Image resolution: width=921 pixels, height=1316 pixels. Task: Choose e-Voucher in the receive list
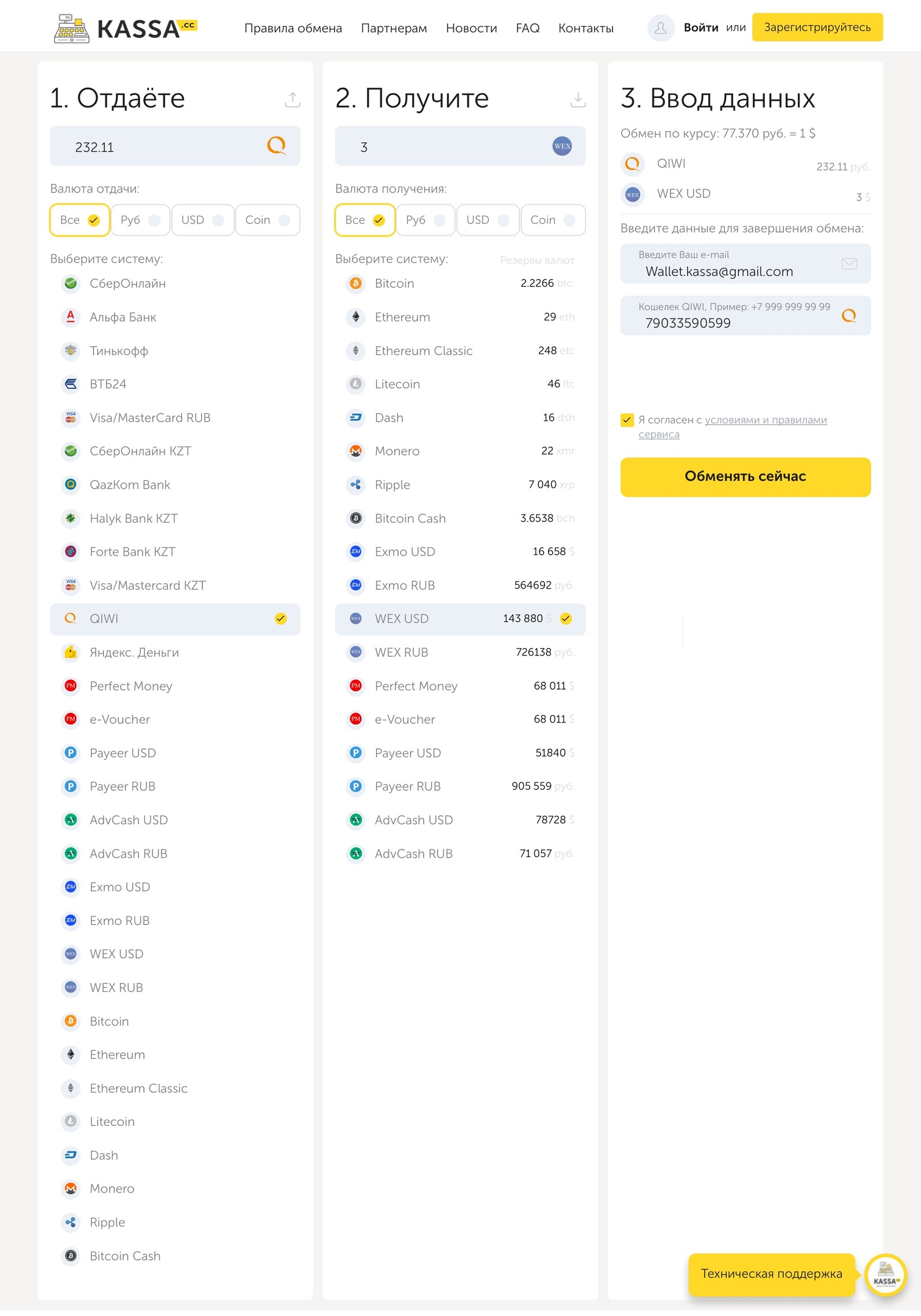tap(460, 720)
